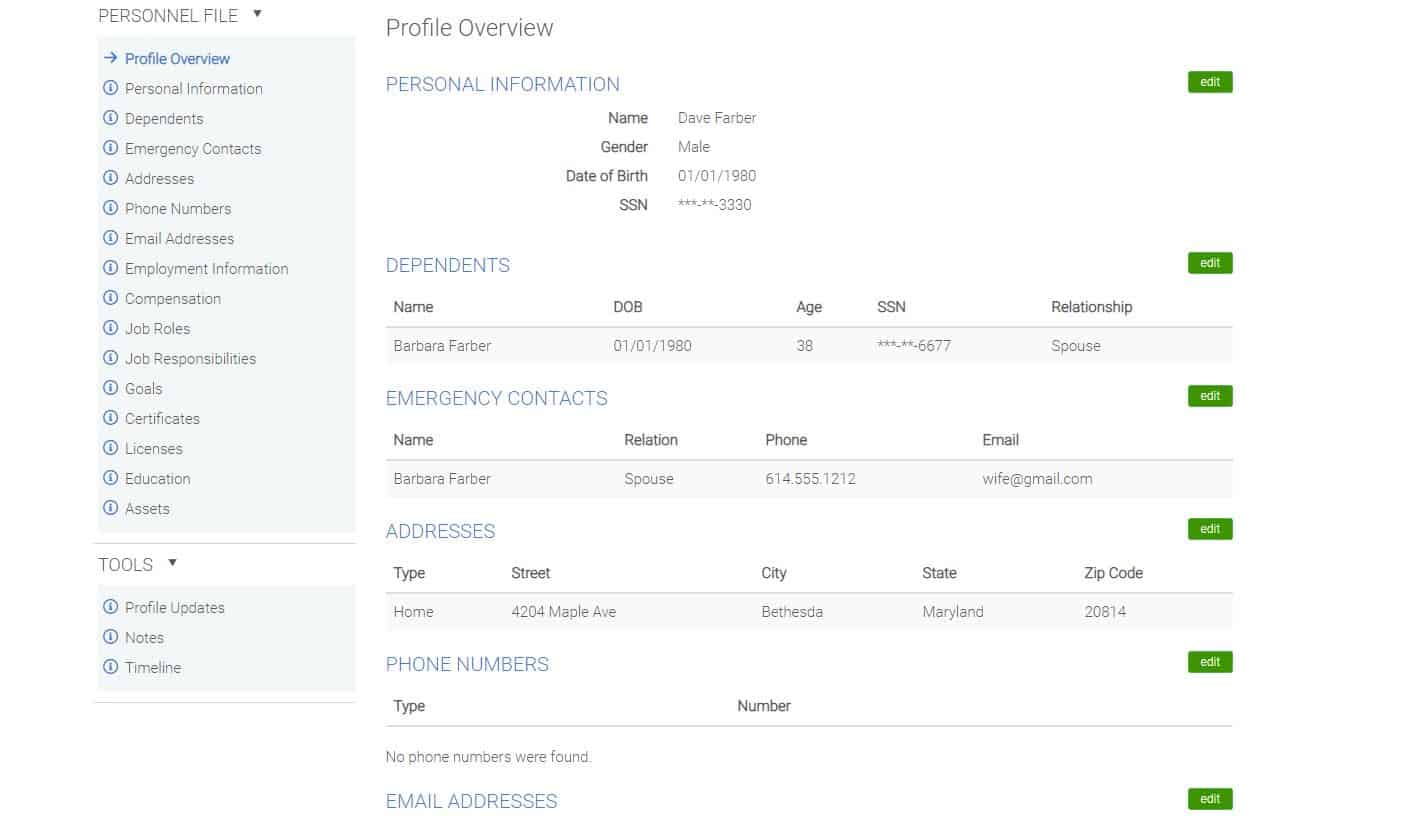The width and height of the screenshot is (1425, 830).
Task: Click the masked SSN ending 3330
Action: 714,205
